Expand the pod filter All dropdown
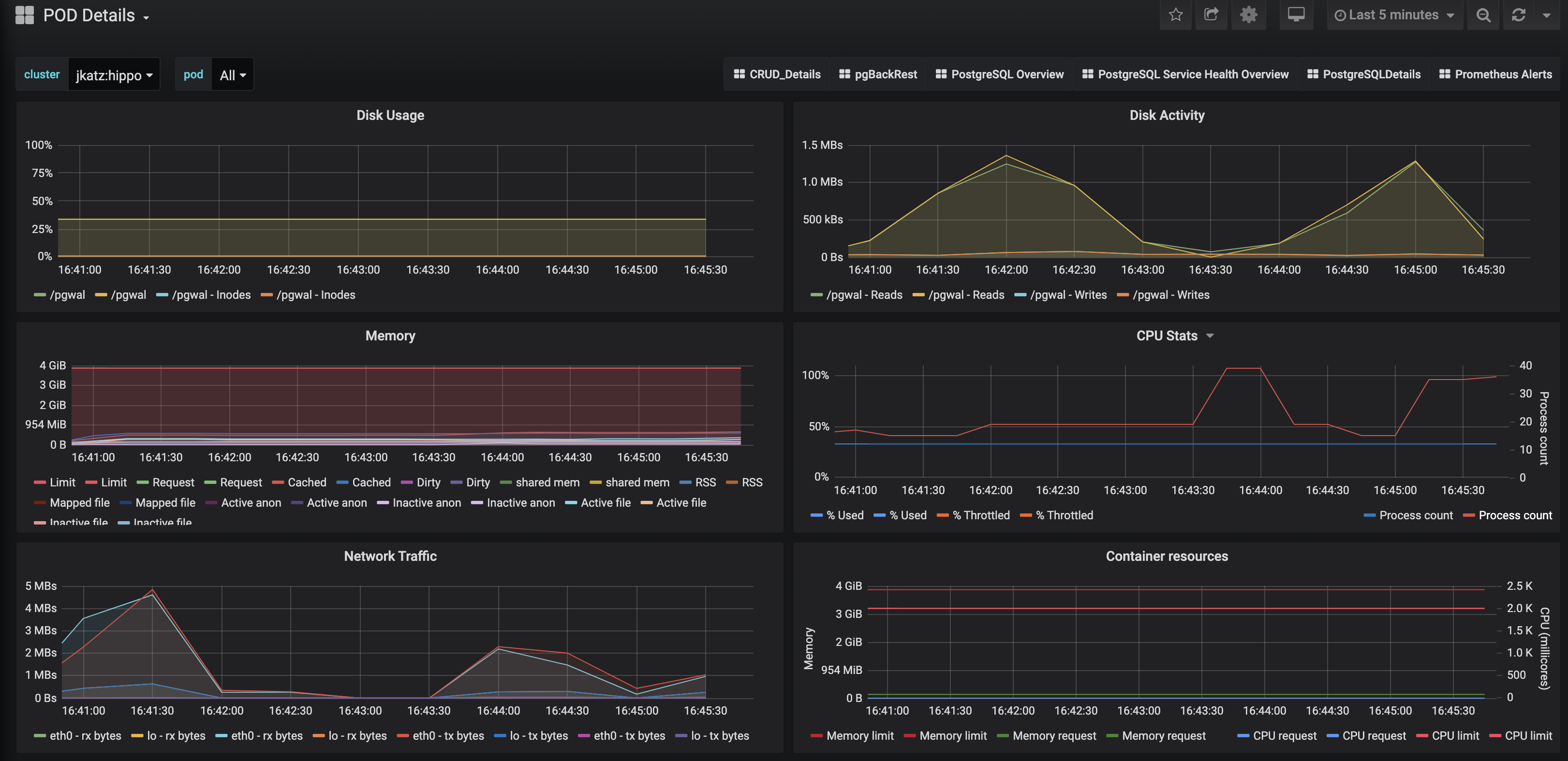Screen dimensions: 1568x761 tap(231, 75)
